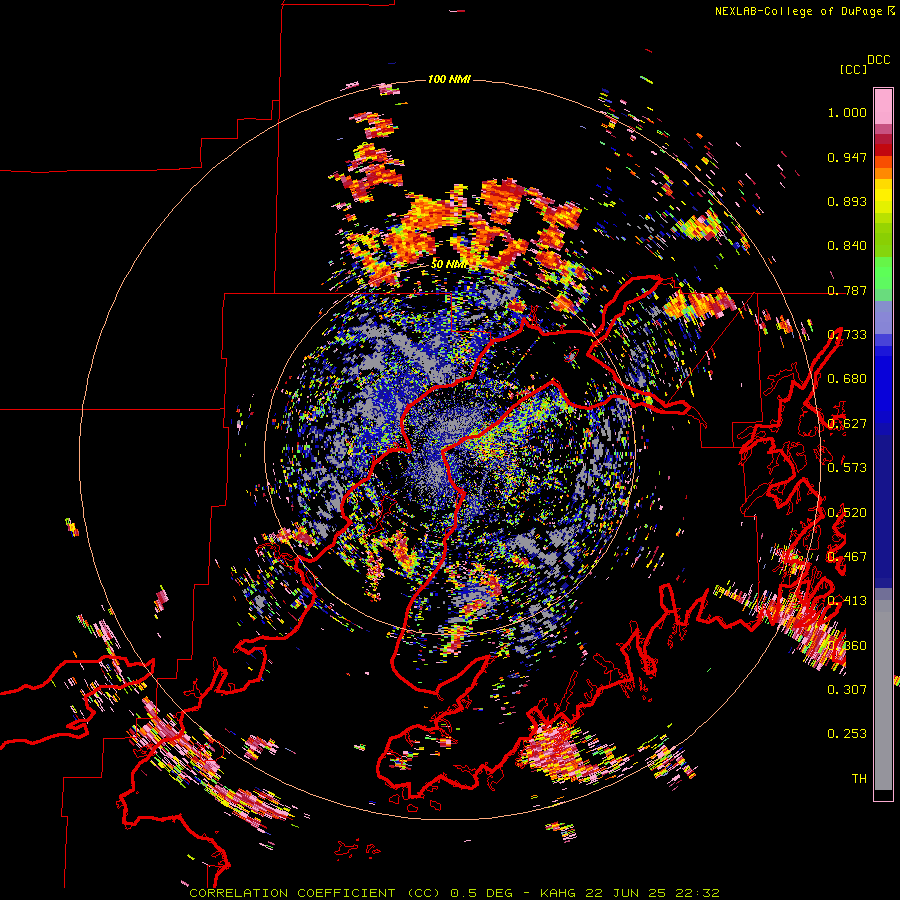Click the TH threshold label on scale

point(859,778)
